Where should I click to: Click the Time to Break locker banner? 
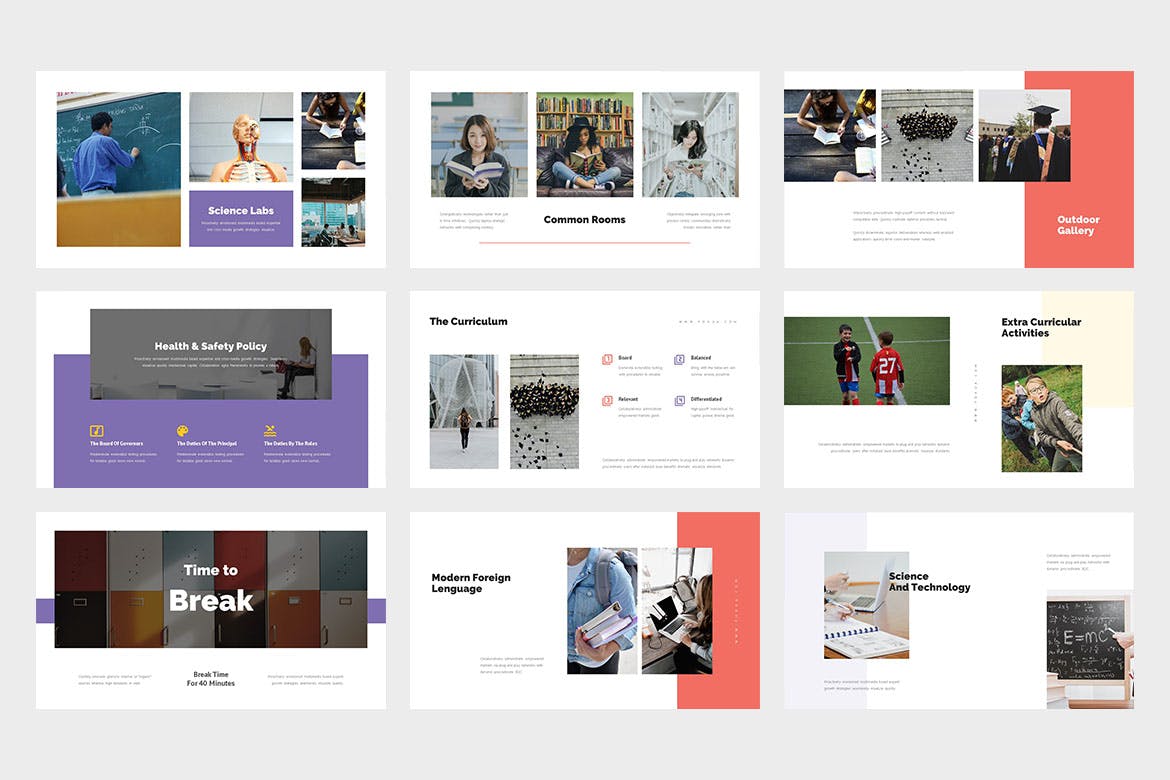coord(211,588)
